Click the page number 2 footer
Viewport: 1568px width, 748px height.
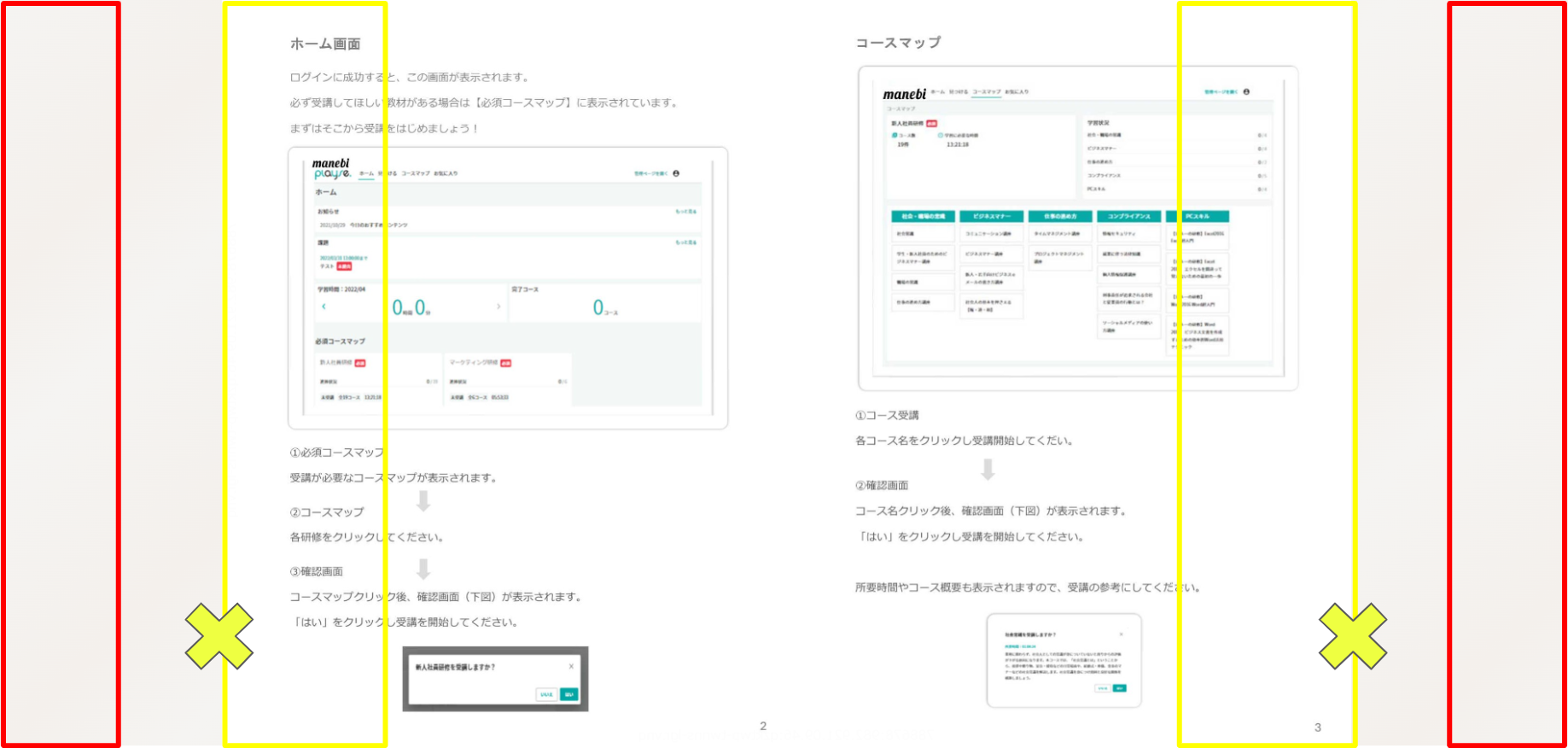tap(763, 726)
